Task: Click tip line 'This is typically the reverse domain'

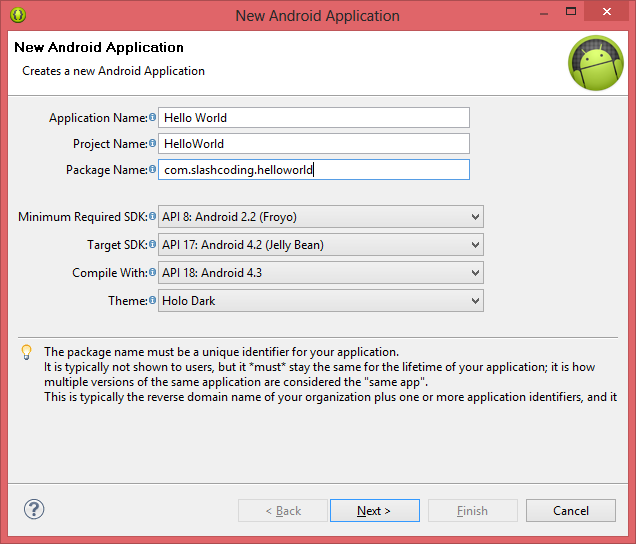Action: tap(331, 397)
